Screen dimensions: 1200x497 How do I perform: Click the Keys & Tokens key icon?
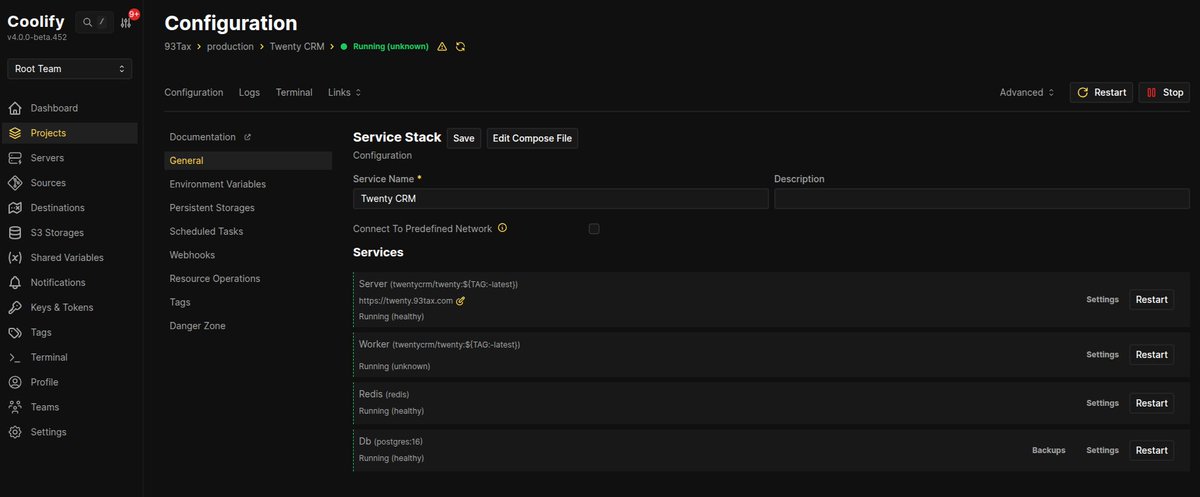click(x=14, y=308)
